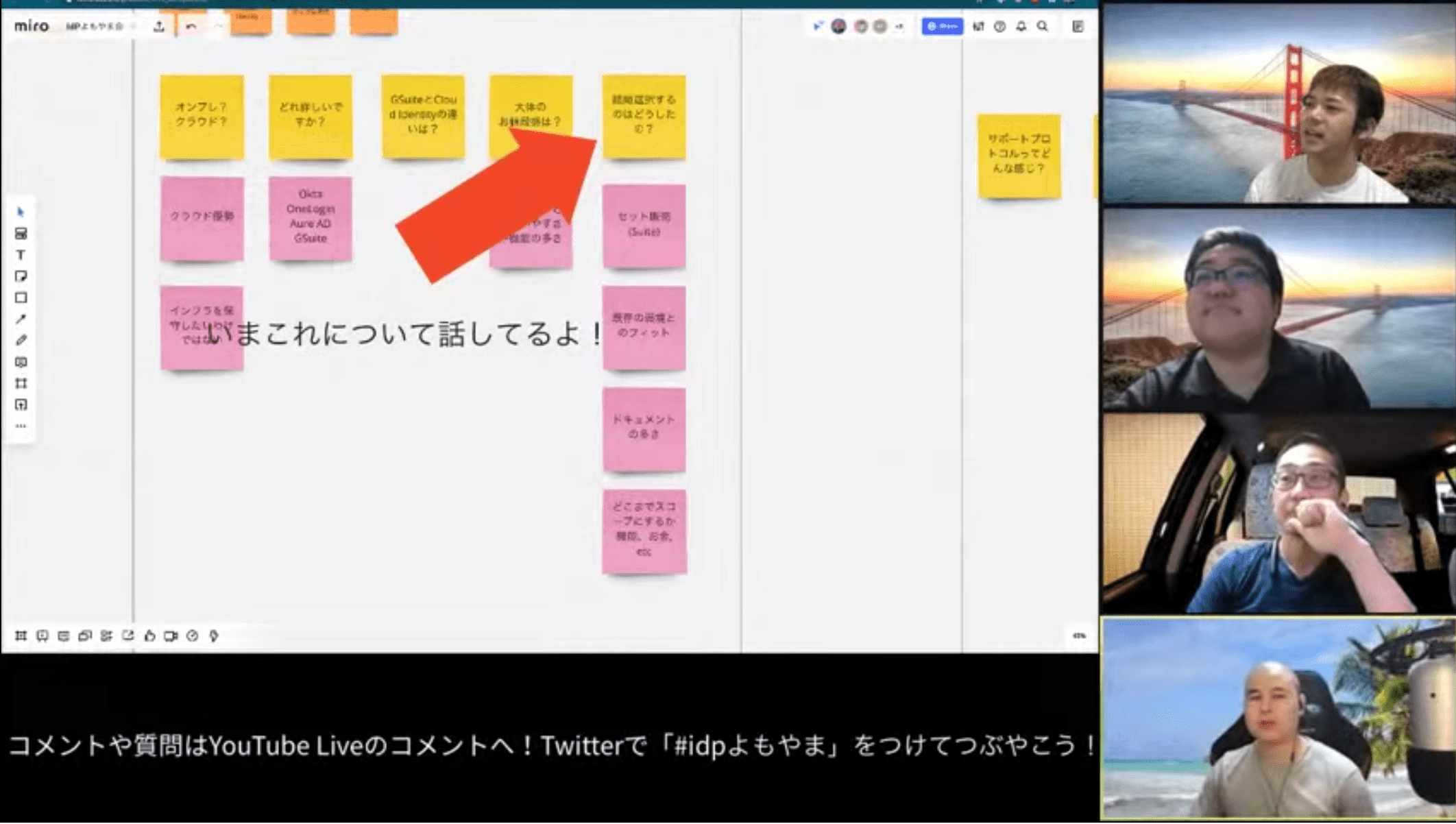Screen dimensions: 1456x824
Task: Select the Sticky note tool
Action: (x=21, y=276)
